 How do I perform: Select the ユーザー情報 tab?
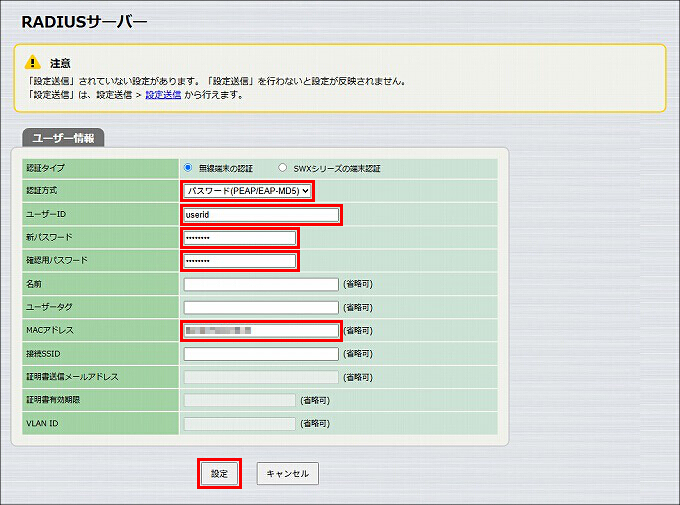[63, 138]
